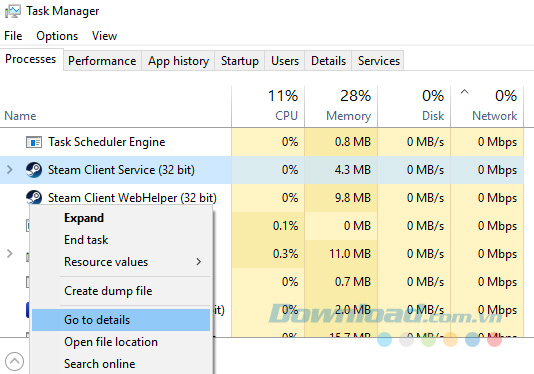The image size is (534, 374).
Task: Click the 0.7 MB memory cell
Action: [341, 282]
